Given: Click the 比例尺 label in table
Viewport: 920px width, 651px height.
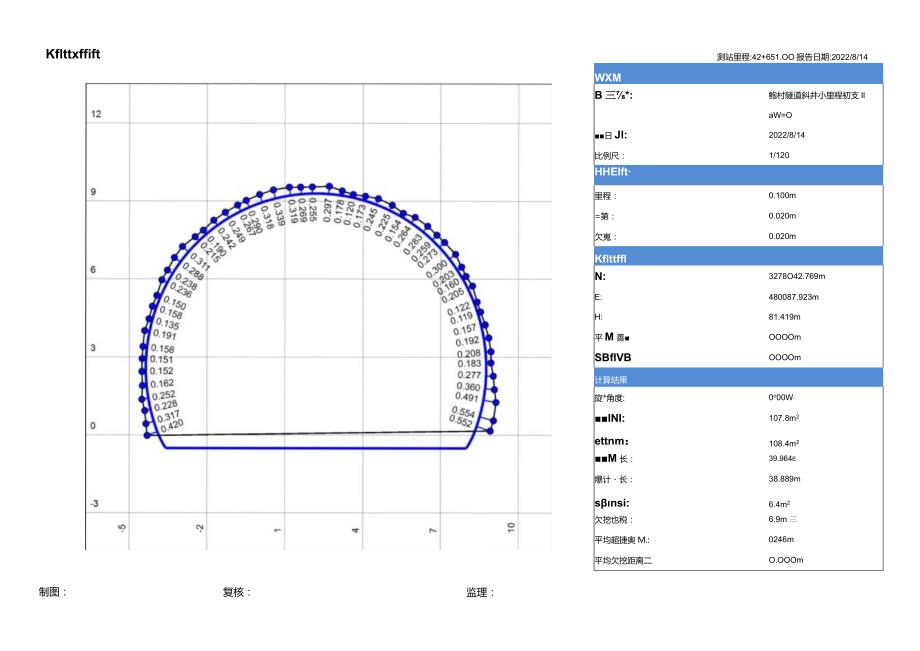Looking at the screenshot, I should click(x=611, y=156).
